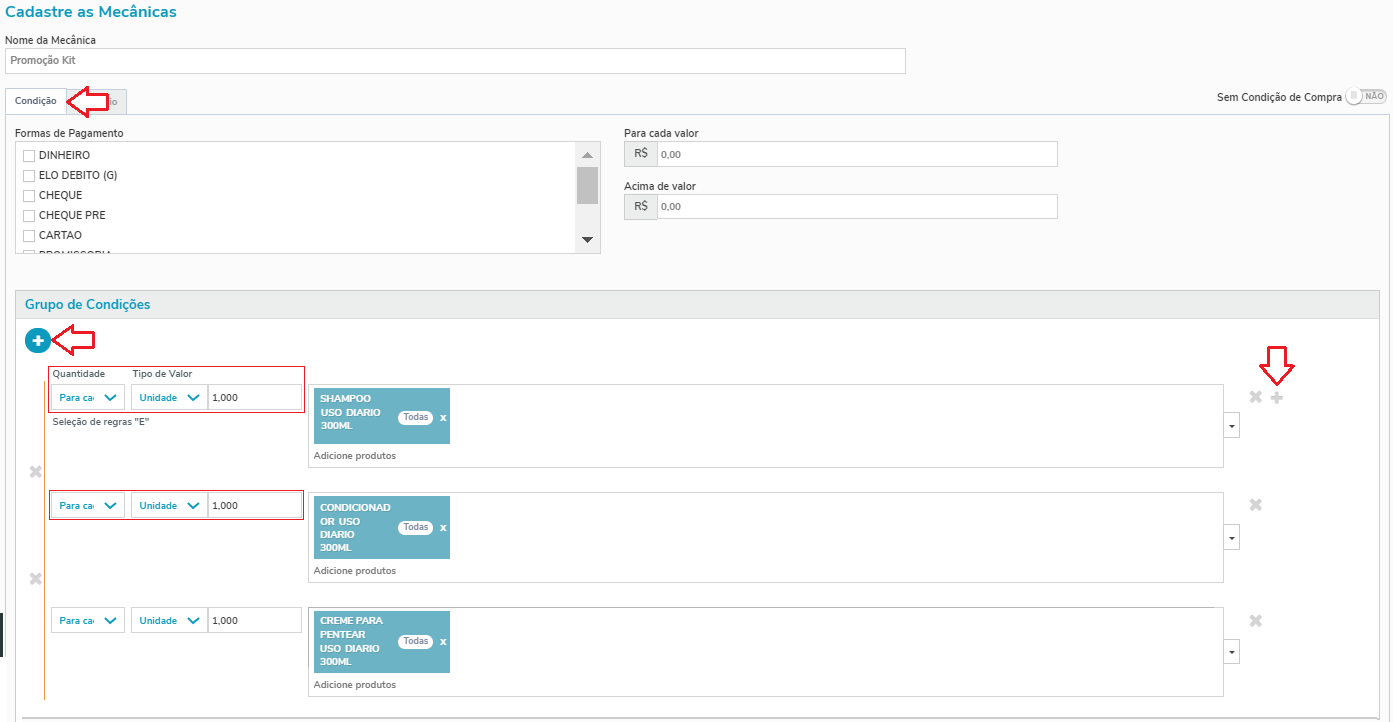Click Adicione produtos under CONDICIONADOR tag
1393x722 pixels.
point(355,571)
